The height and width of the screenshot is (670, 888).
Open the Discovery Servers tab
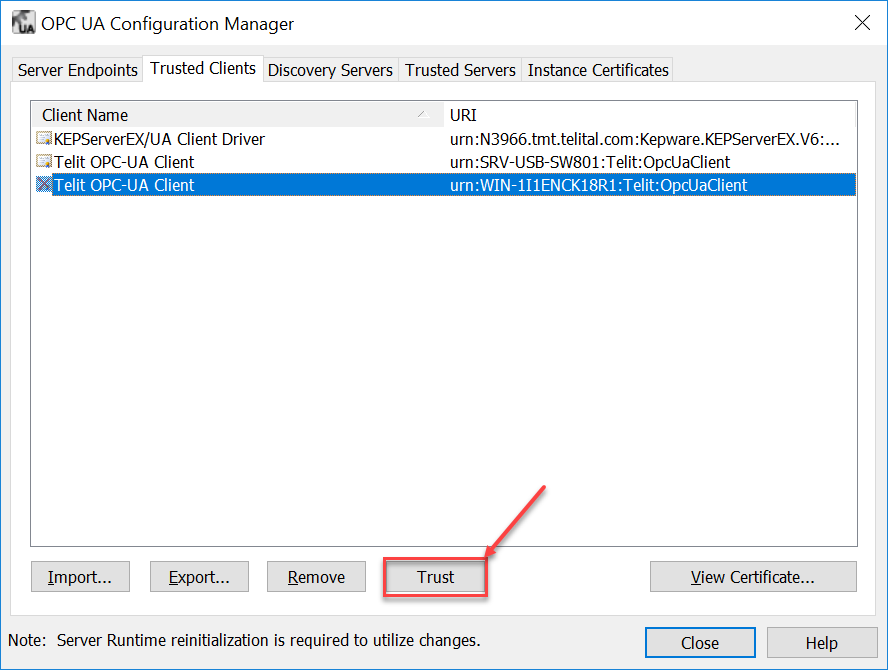click(330, 70)
